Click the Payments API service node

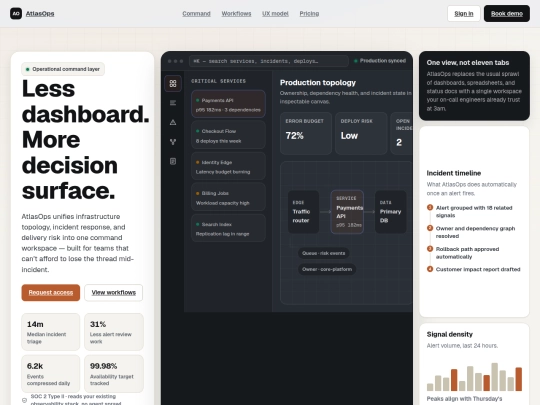[x=347, y=212]
